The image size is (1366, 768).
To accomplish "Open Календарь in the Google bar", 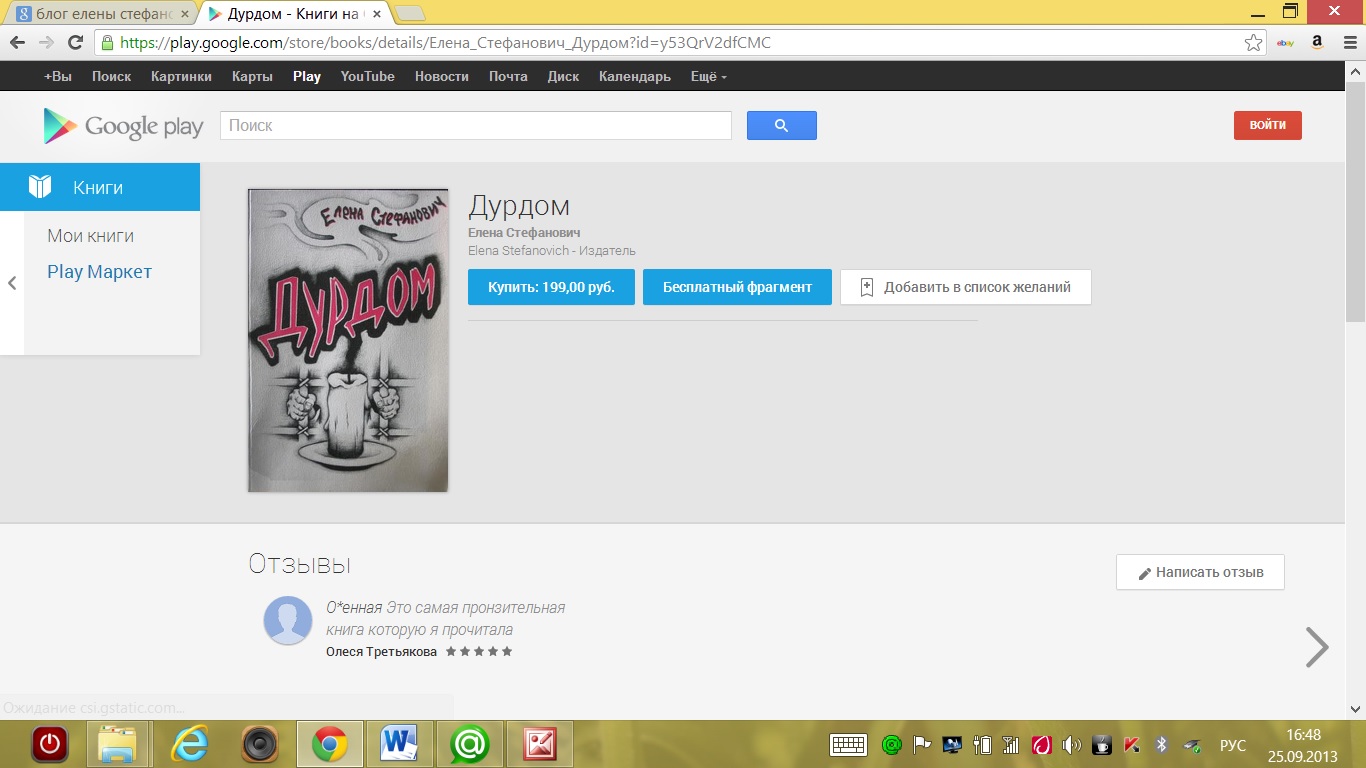I will click(x=634, y=76).
